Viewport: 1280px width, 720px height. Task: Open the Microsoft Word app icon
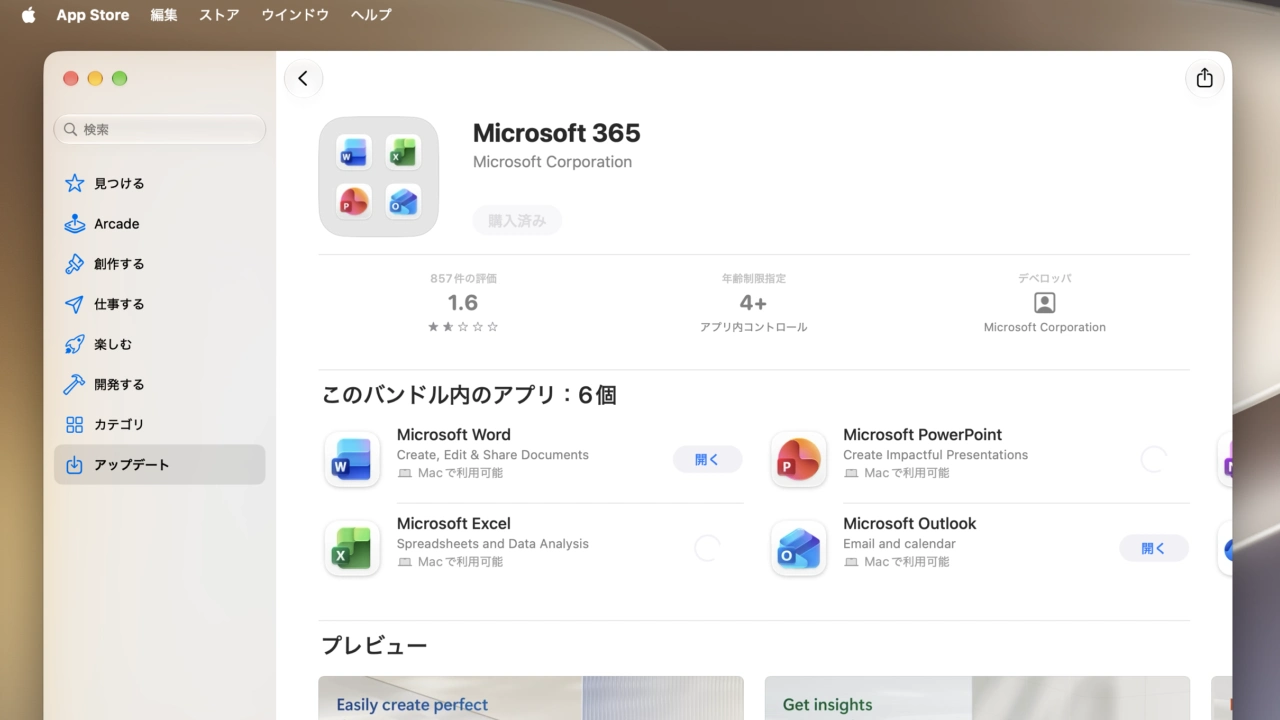pos(352,459)
